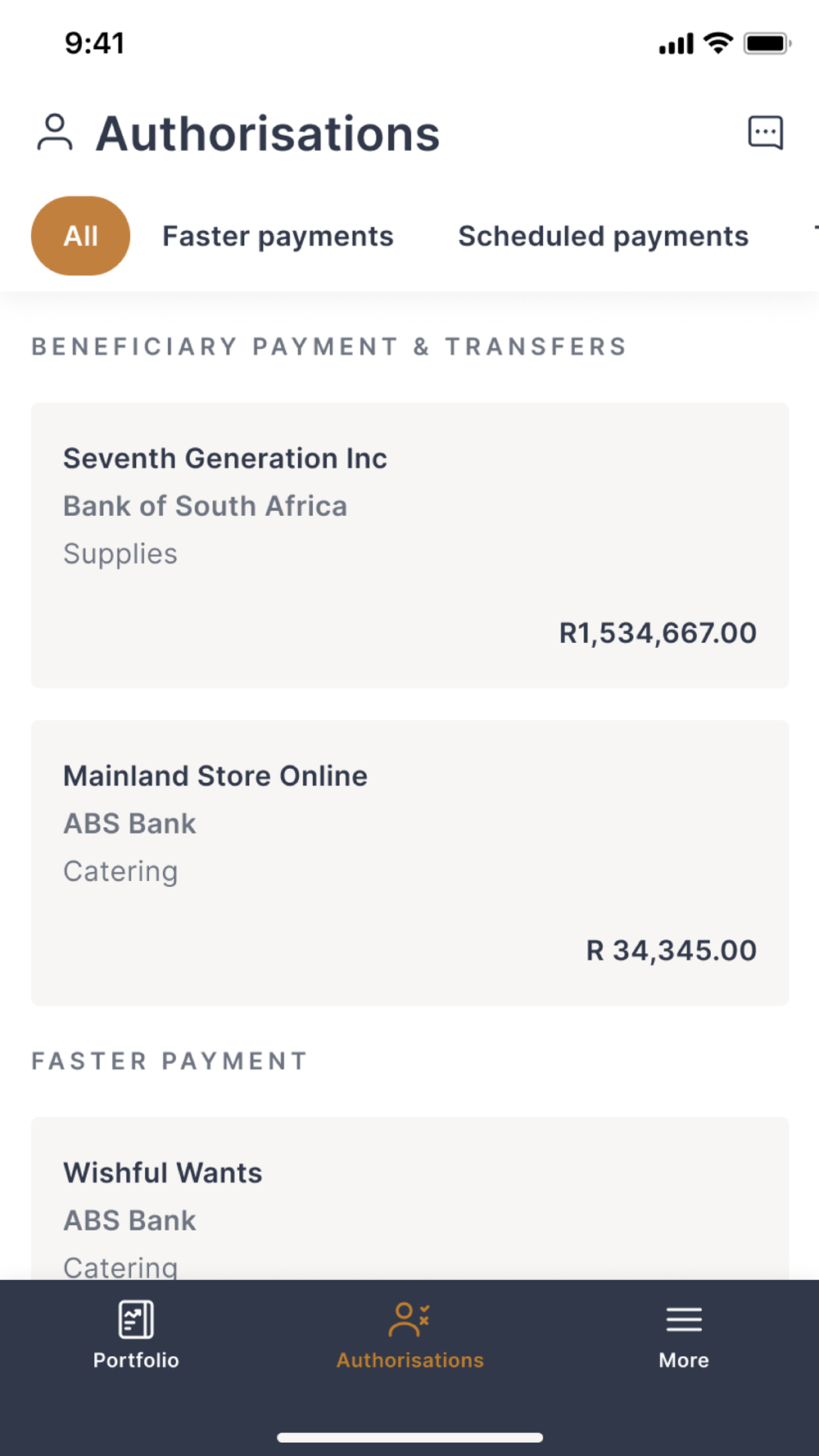Switch to Scheduled payments filter
This screenshot has width=819, height=1456.
pyautogui.click(x=603, y=236)
